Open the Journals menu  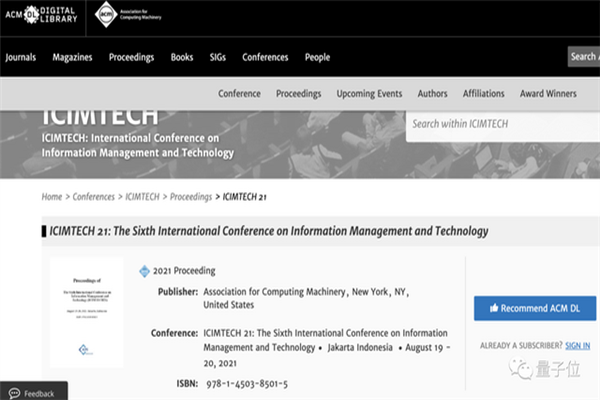[x=21, y=57]
